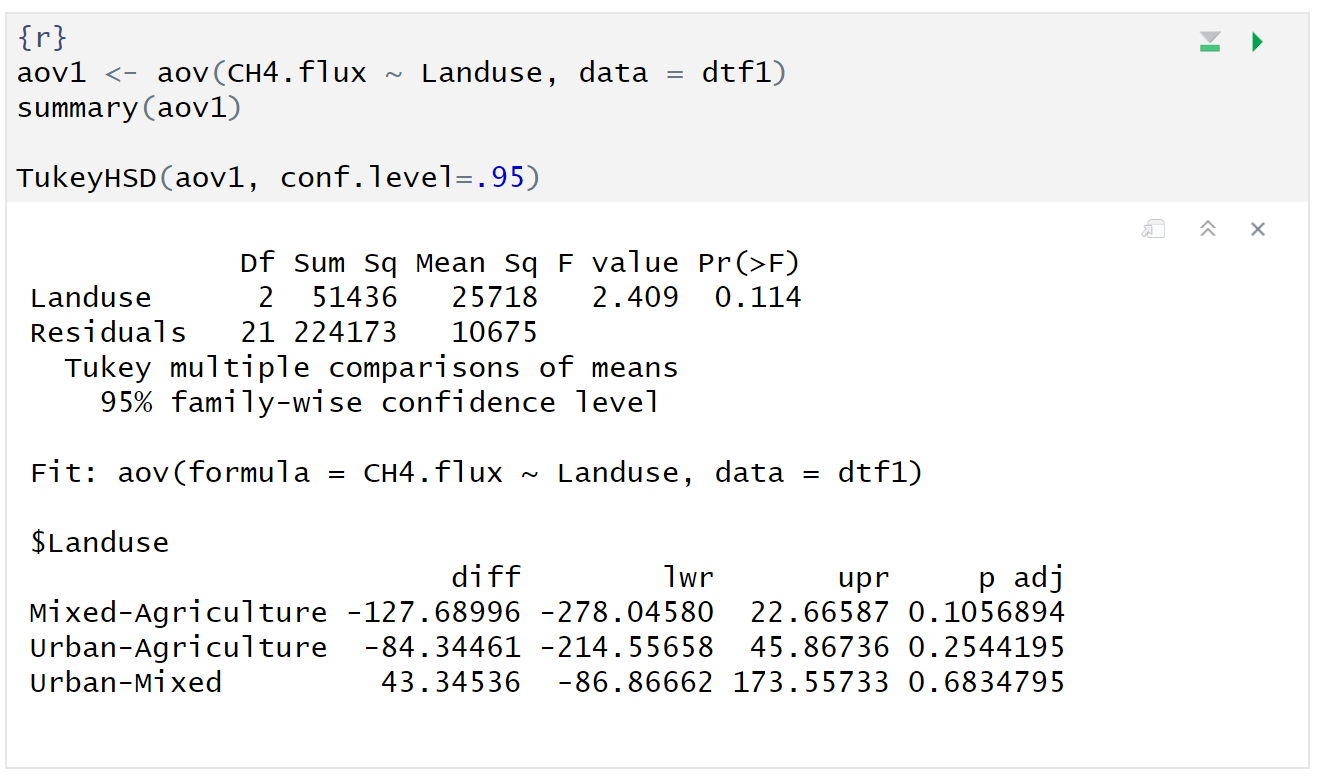Click the Pr(>F) column header
The height and width of the screenshot is (779, 1317).
tap(749, 263)
